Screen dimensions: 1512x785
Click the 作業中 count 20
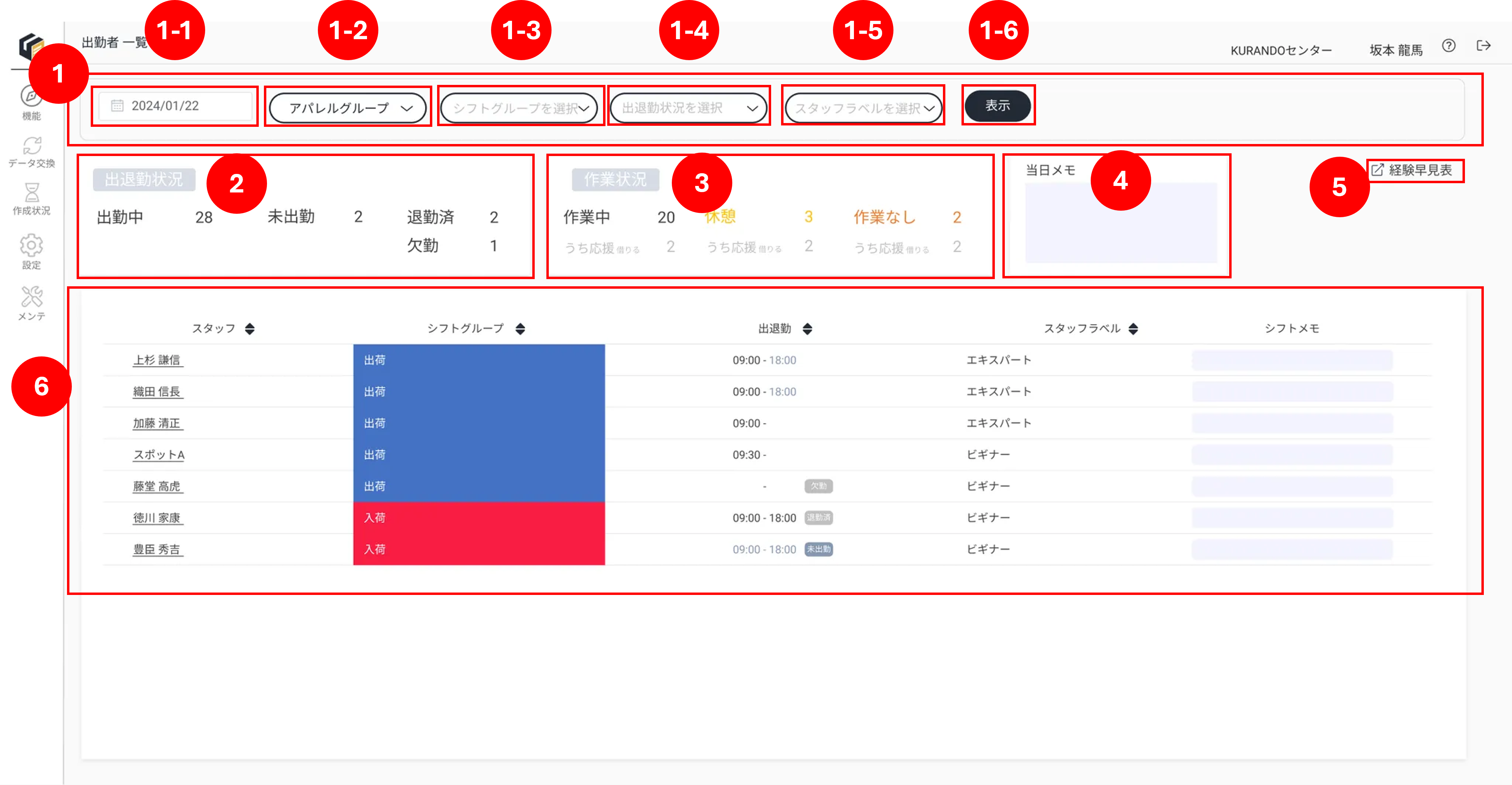coord(666,218)
